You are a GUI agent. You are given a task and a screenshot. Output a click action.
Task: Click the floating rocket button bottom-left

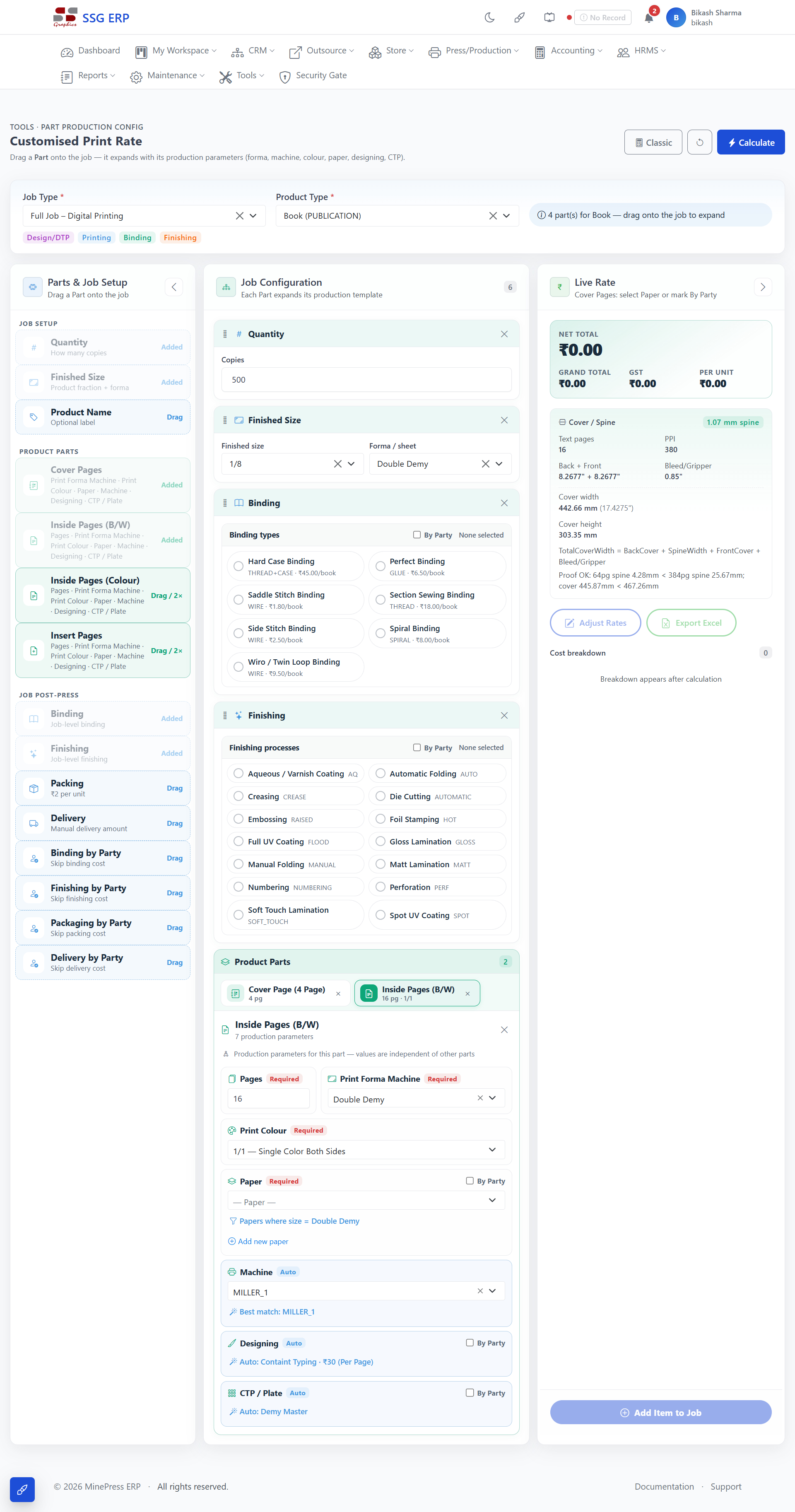pos(22,1489)
